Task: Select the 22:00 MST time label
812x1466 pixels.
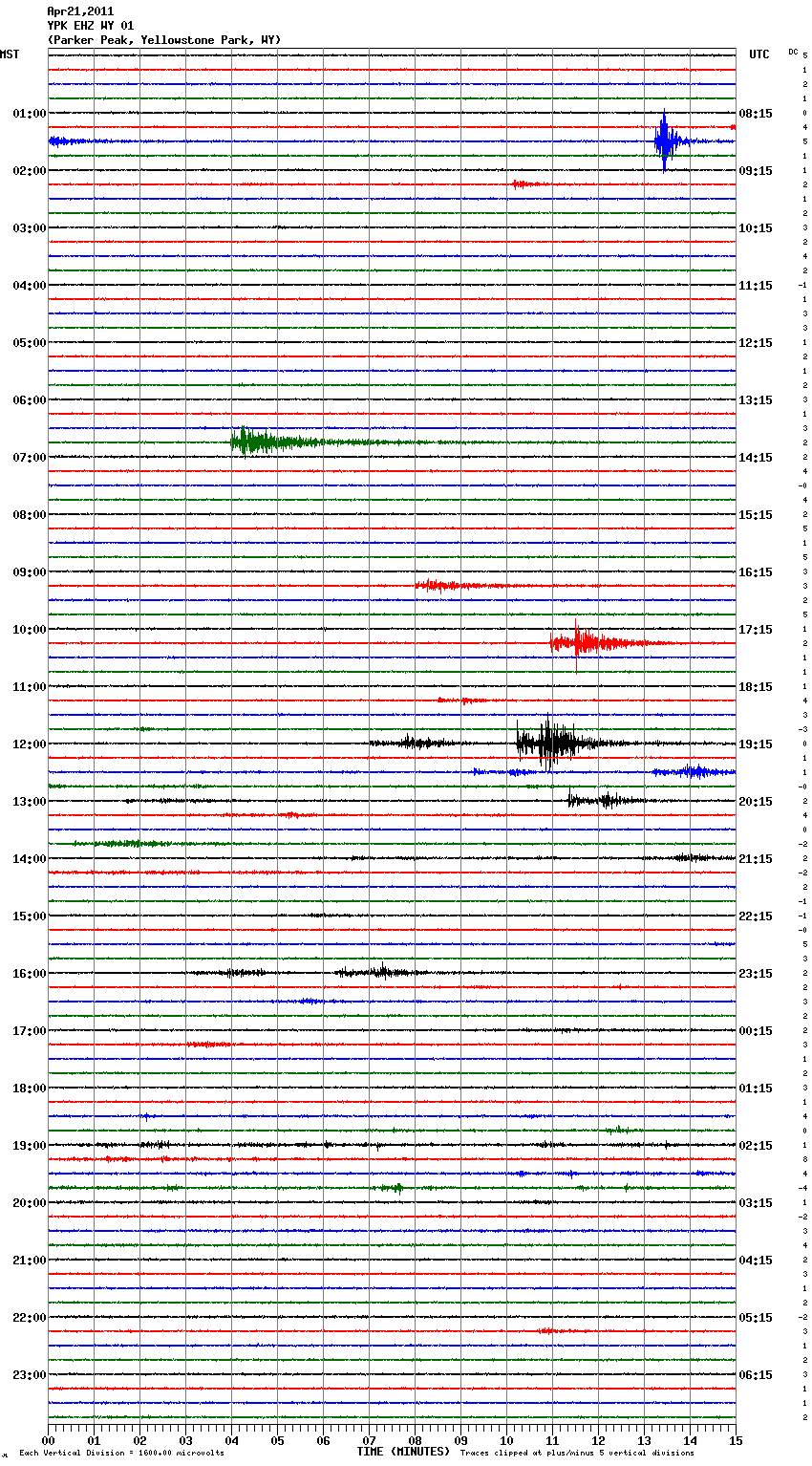Action: (x=30, y=1318)
